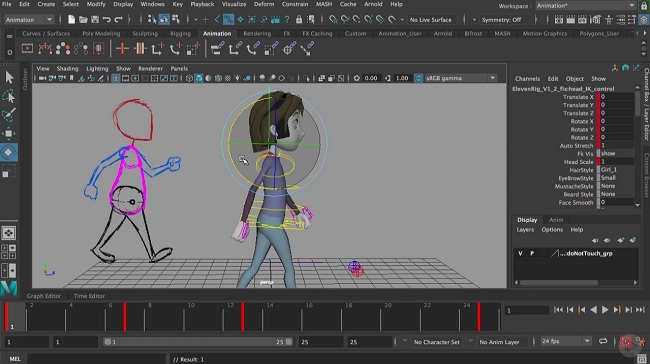
Task: Click the Channel Box lock icon top right
Action: [x=643, y=6]
